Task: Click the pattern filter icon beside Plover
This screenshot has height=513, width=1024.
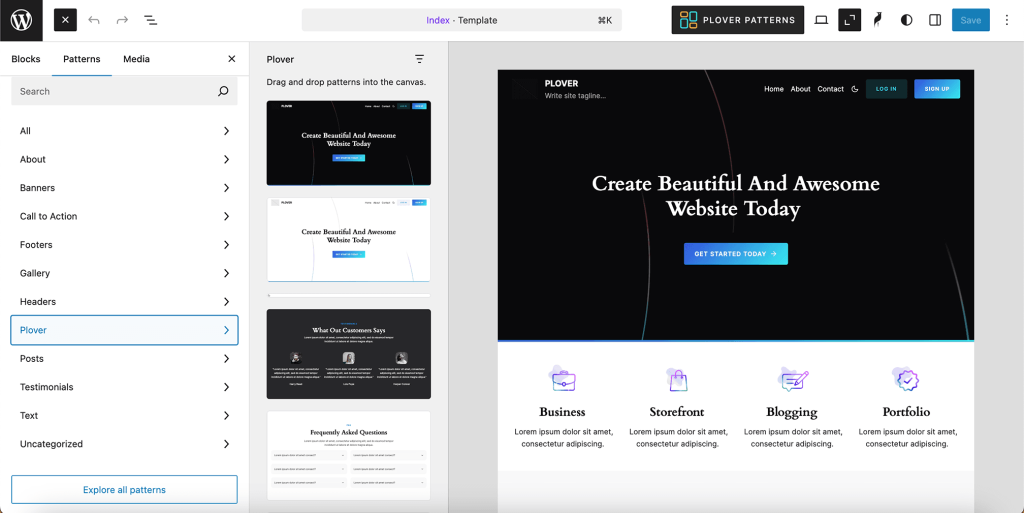Action: 419,59
